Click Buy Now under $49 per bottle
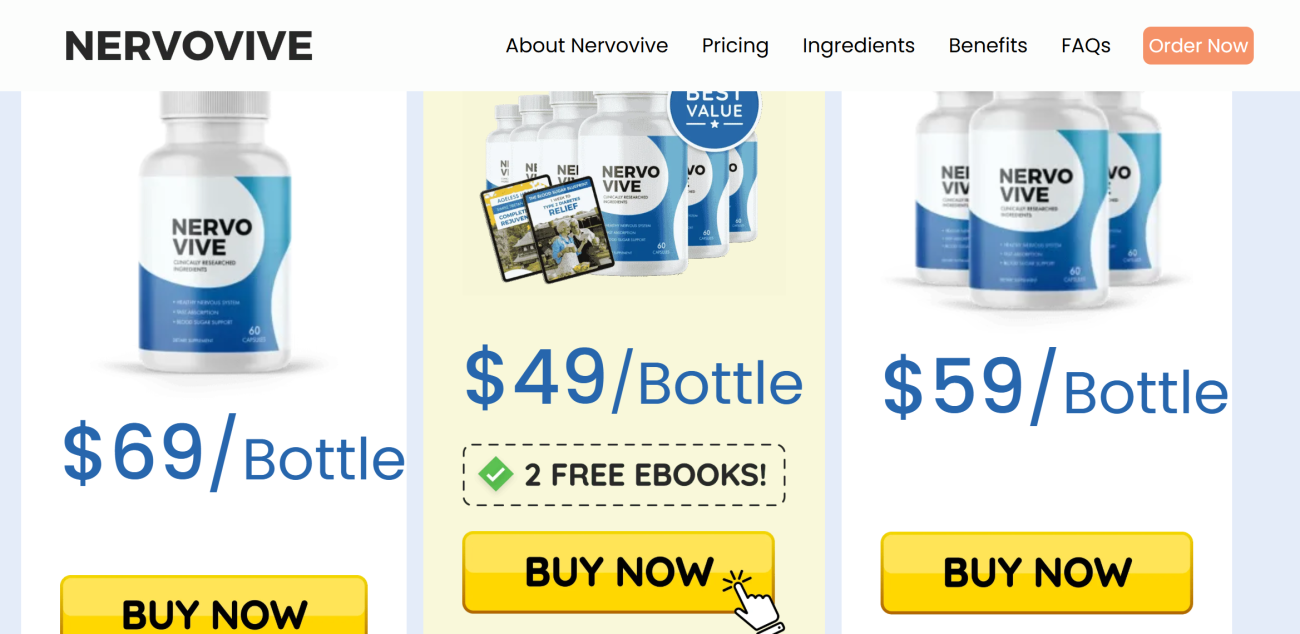 point(618,572)
